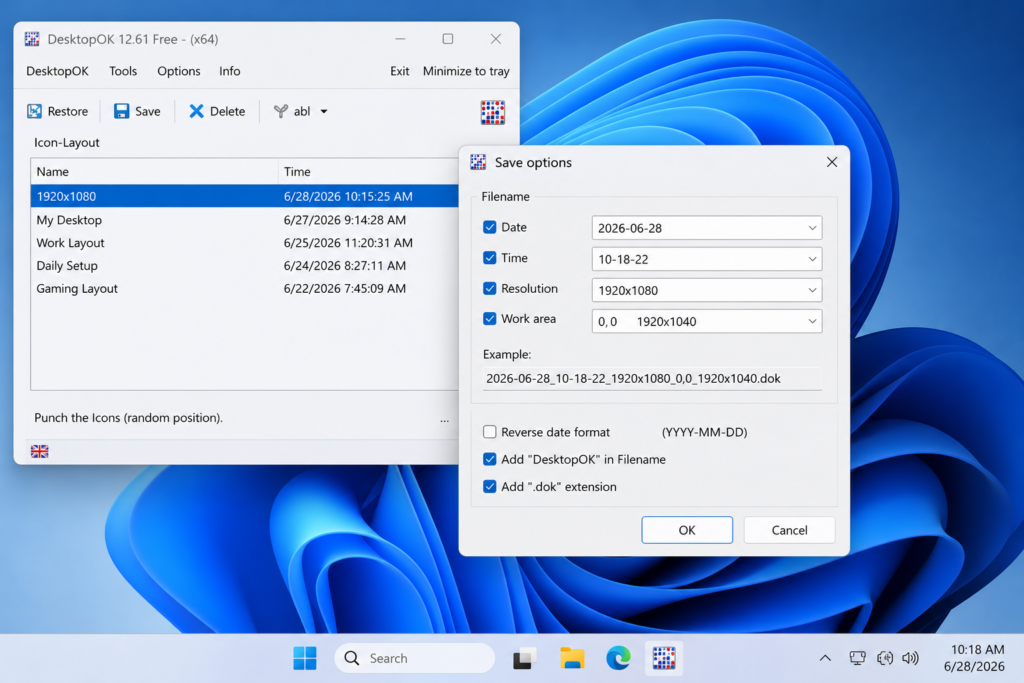Enable Reverse date format checkbox
Screen dimensions: 1024x683
[x=490, y=432]
